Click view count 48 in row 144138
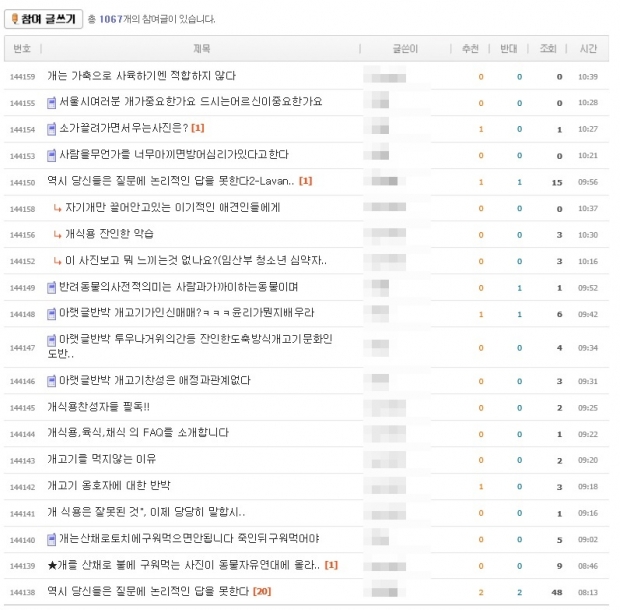The width and height of the screenshot is (620, 610). click(x=557, y=592)
